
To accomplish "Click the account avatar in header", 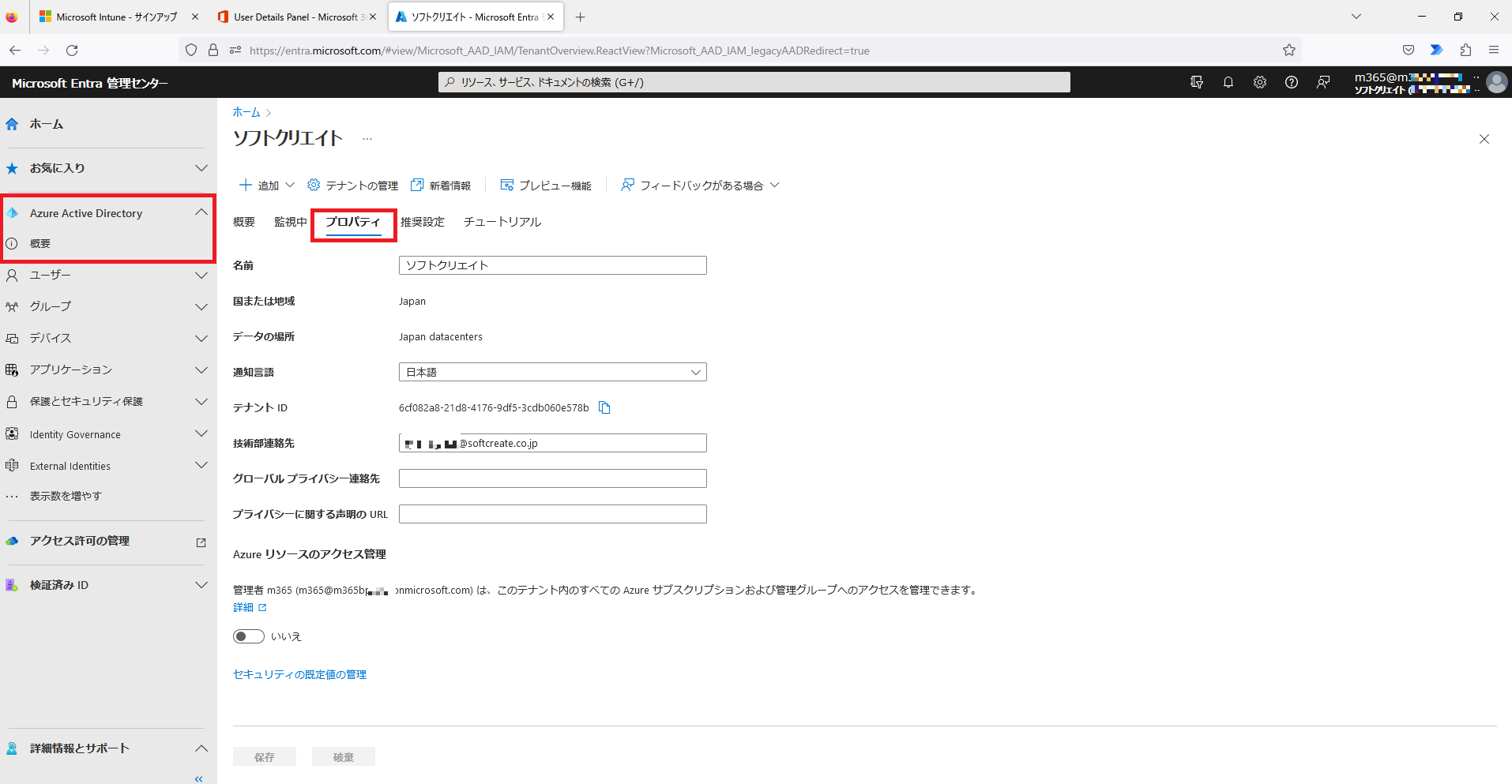I will point(1496,82).
